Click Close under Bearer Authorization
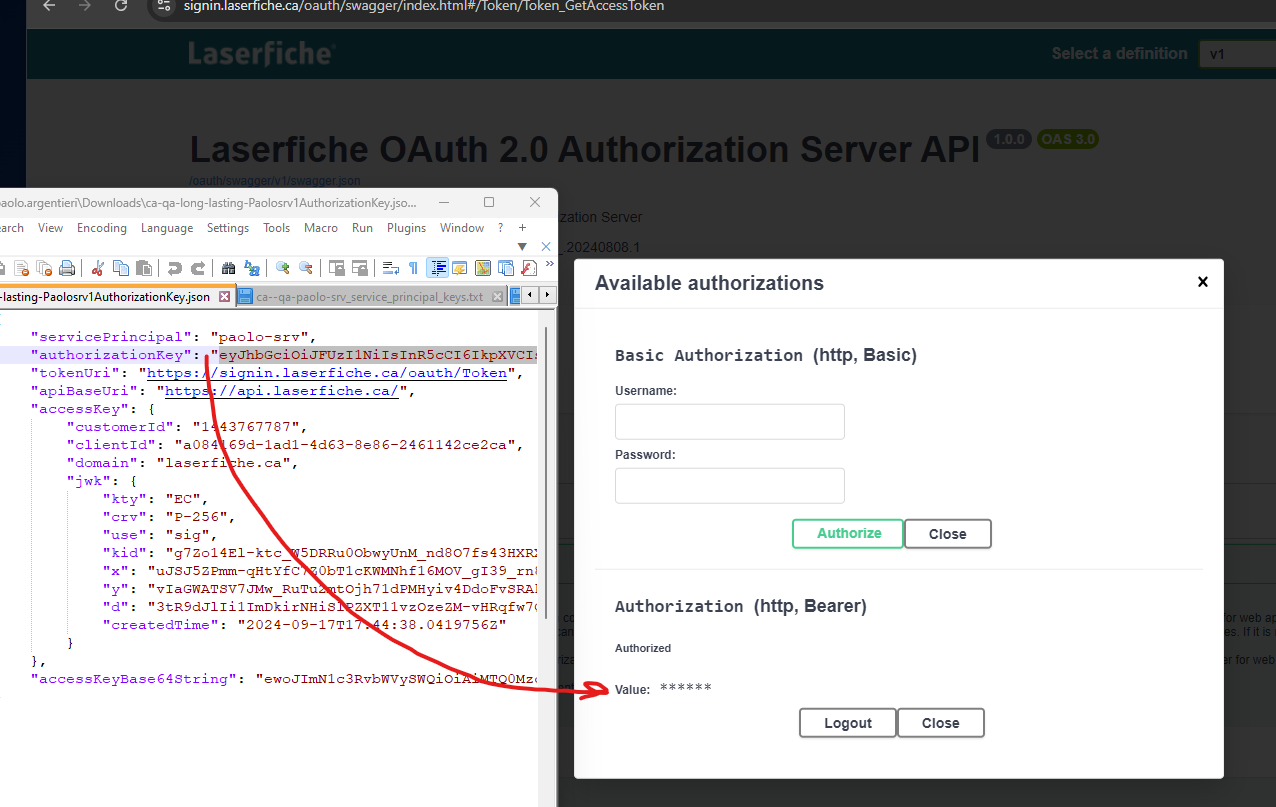1276x807 pixels. [941, 723]
